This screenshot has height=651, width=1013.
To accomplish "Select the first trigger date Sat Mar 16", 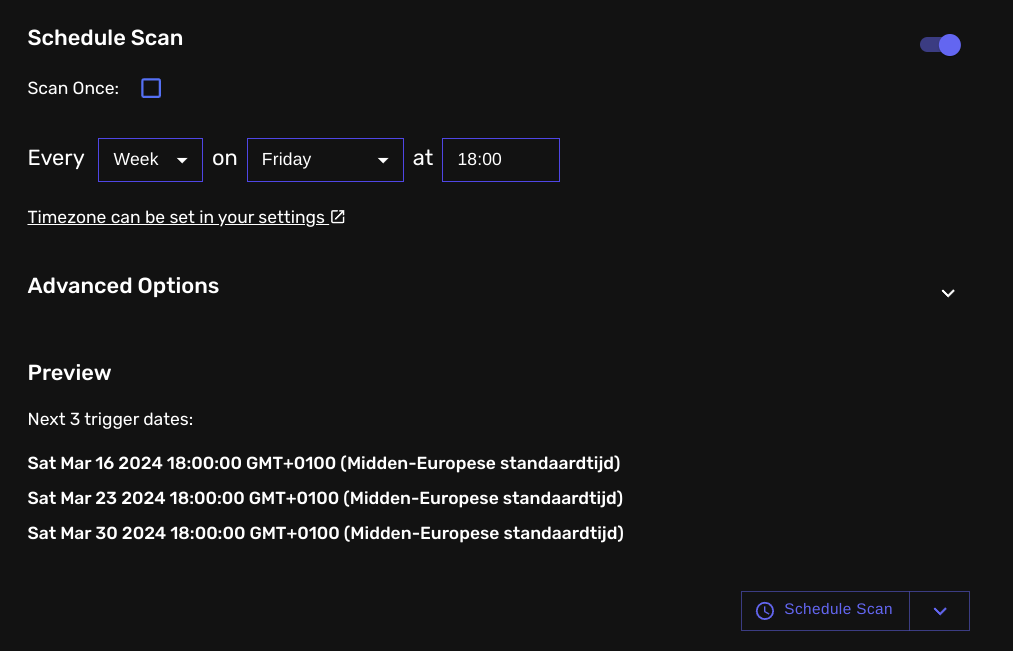I will pyautogui.click(x=325, y=462).
